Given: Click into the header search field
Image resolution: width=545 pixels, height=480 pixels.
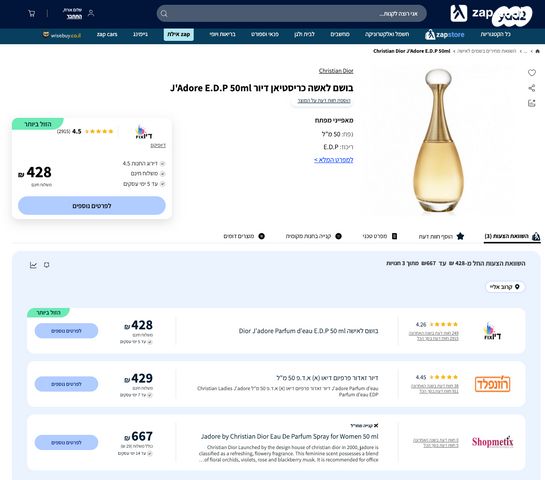Looking at the screenshot, I should coord(292,14).
